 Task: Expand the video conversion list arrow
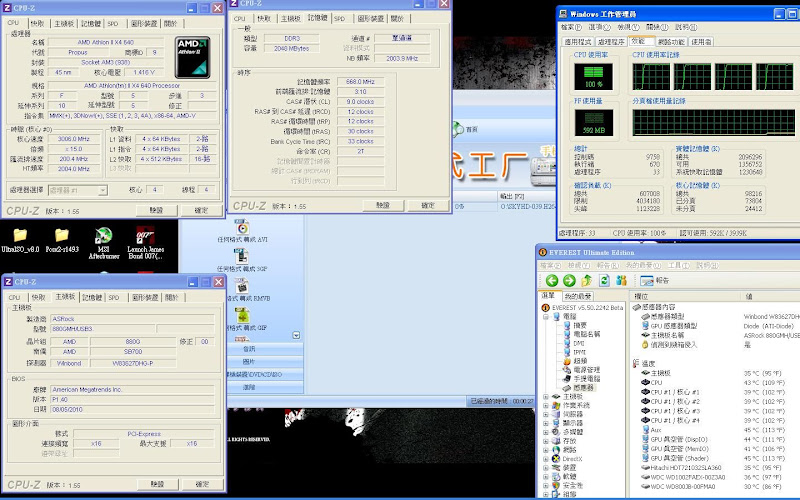[296, 335]
